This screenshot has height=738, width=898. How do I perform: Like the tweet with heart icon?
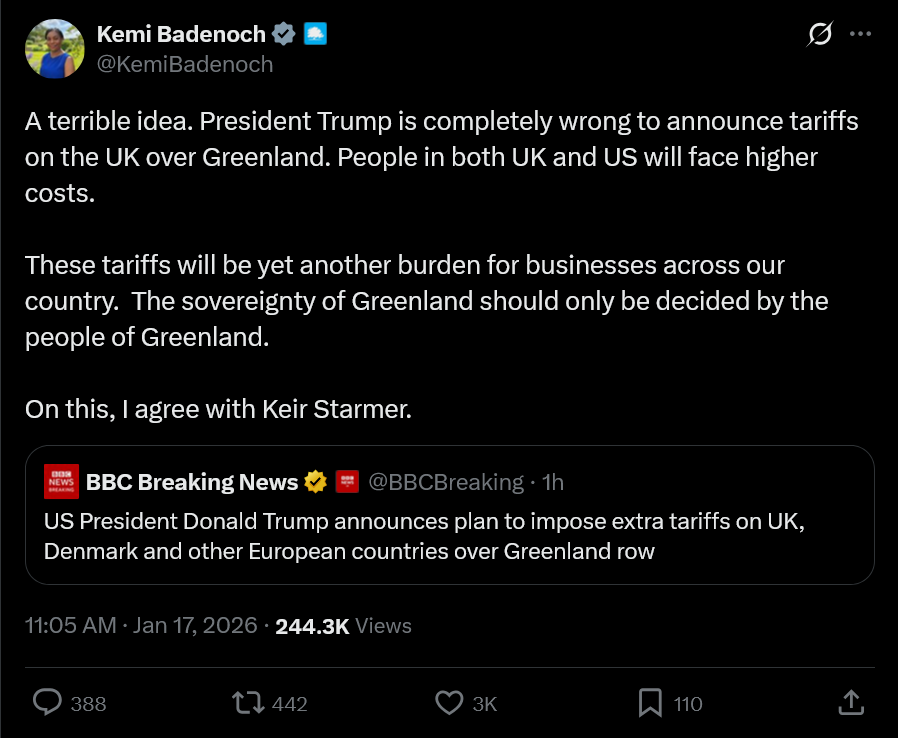pos(449,703)
